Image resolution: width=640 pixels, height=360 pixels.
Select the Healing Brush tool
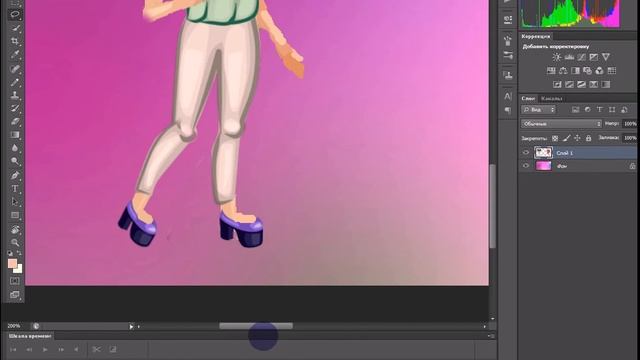[x=15, y=69]
